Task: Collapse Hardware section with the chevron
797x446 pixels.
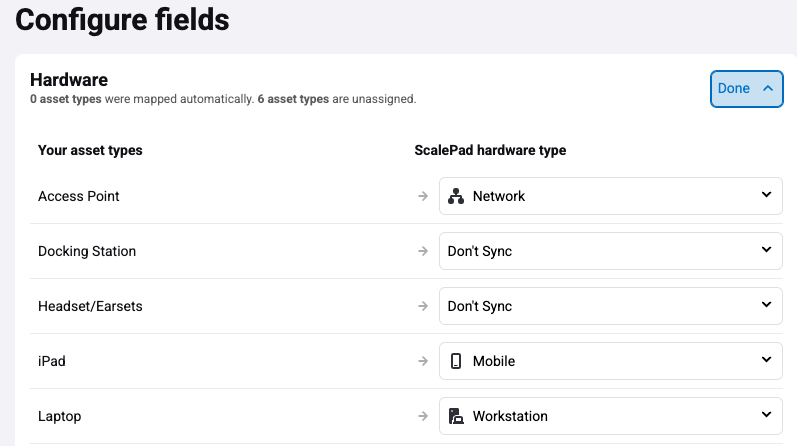Action: pyautogui.click(x=767, y=89)
